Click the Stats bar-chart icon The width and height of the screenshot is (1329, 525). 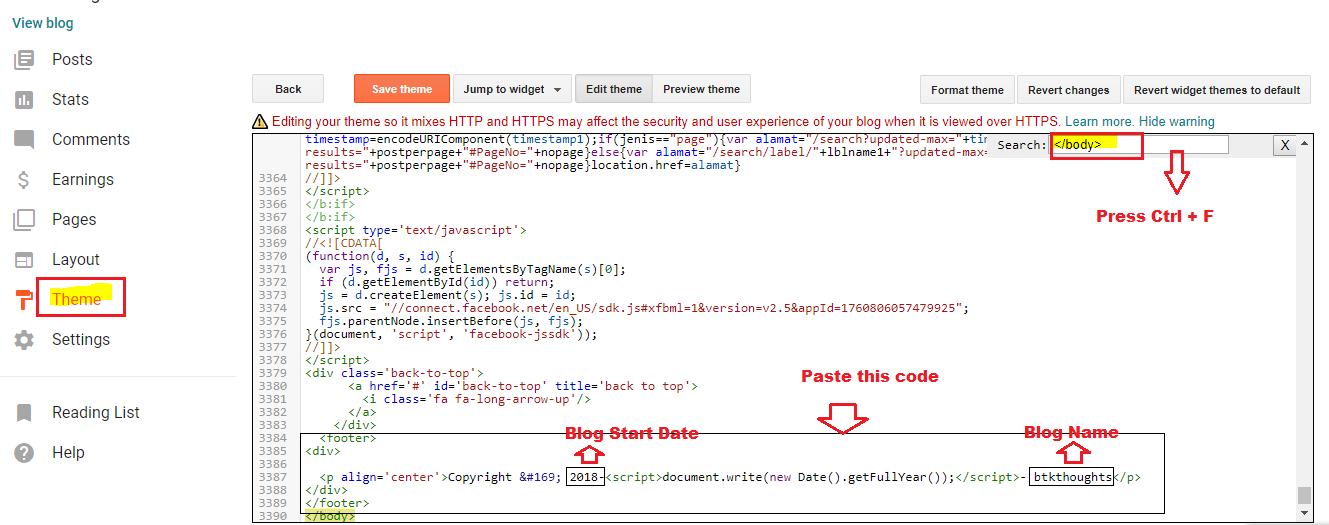coord(24,99)
